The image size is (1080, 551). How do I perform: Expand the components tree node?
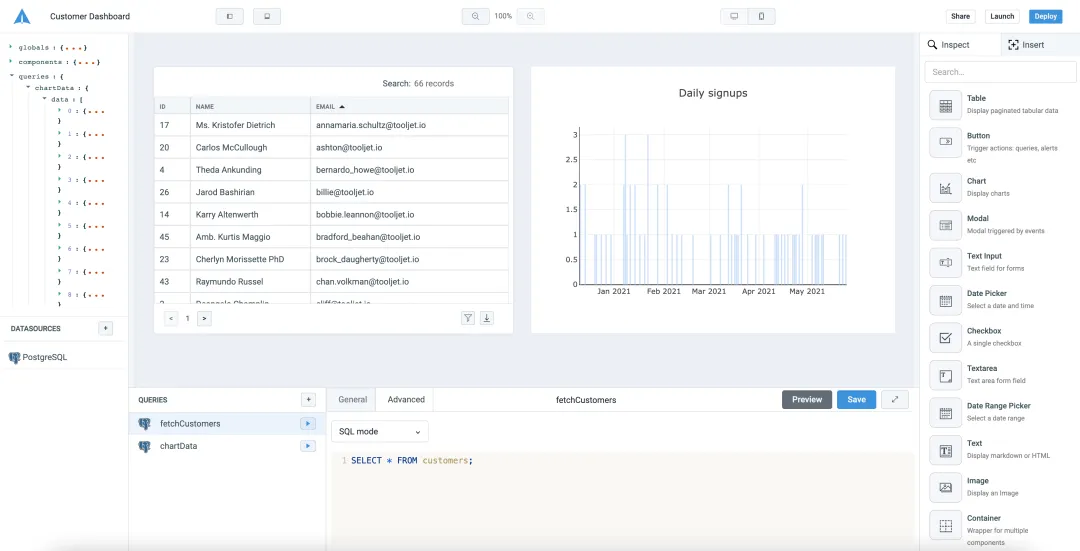coord(11,61)
